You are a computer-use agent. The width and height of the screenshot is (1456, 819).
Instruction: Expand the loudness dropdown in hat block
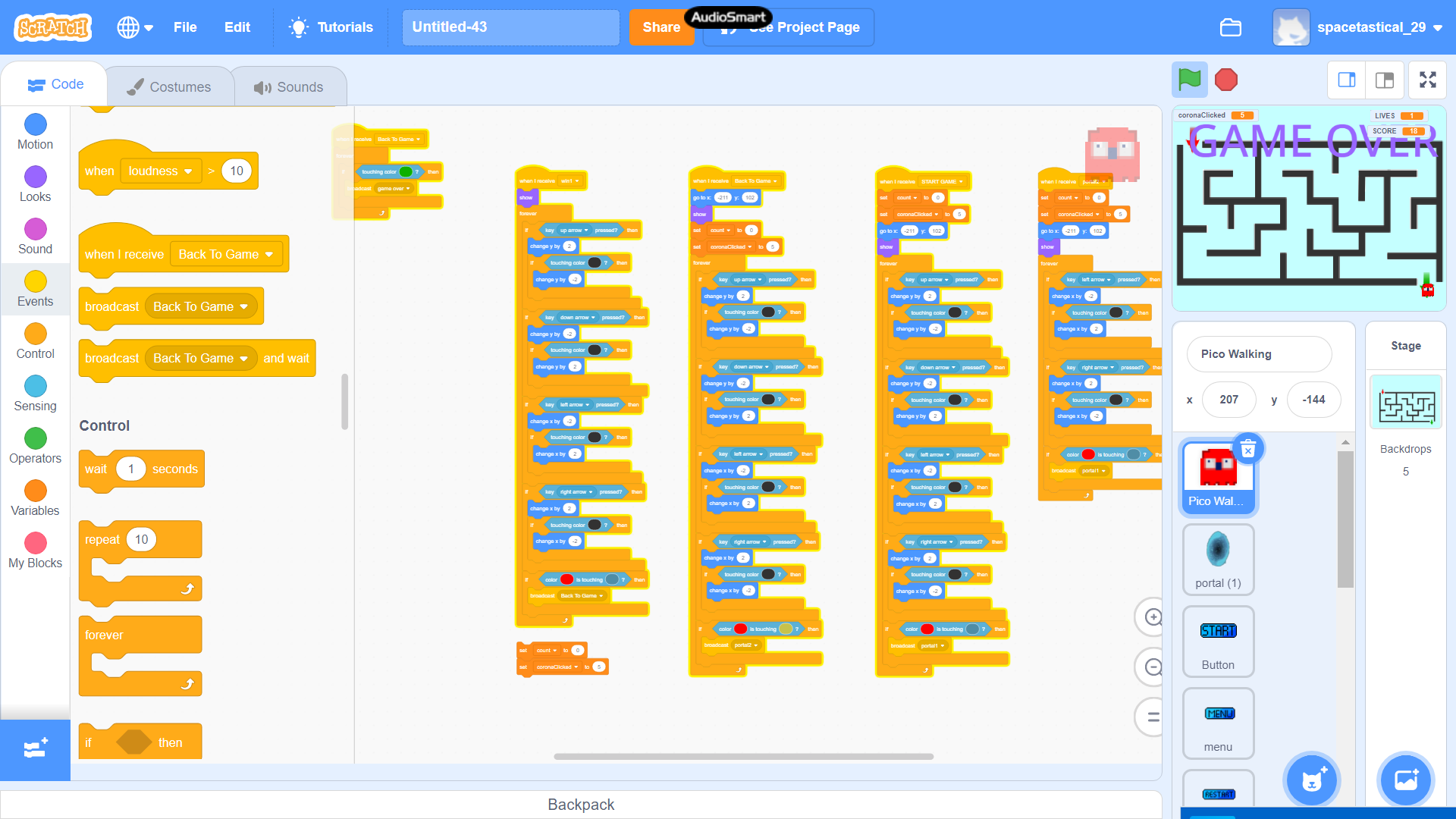pos(188,171)
